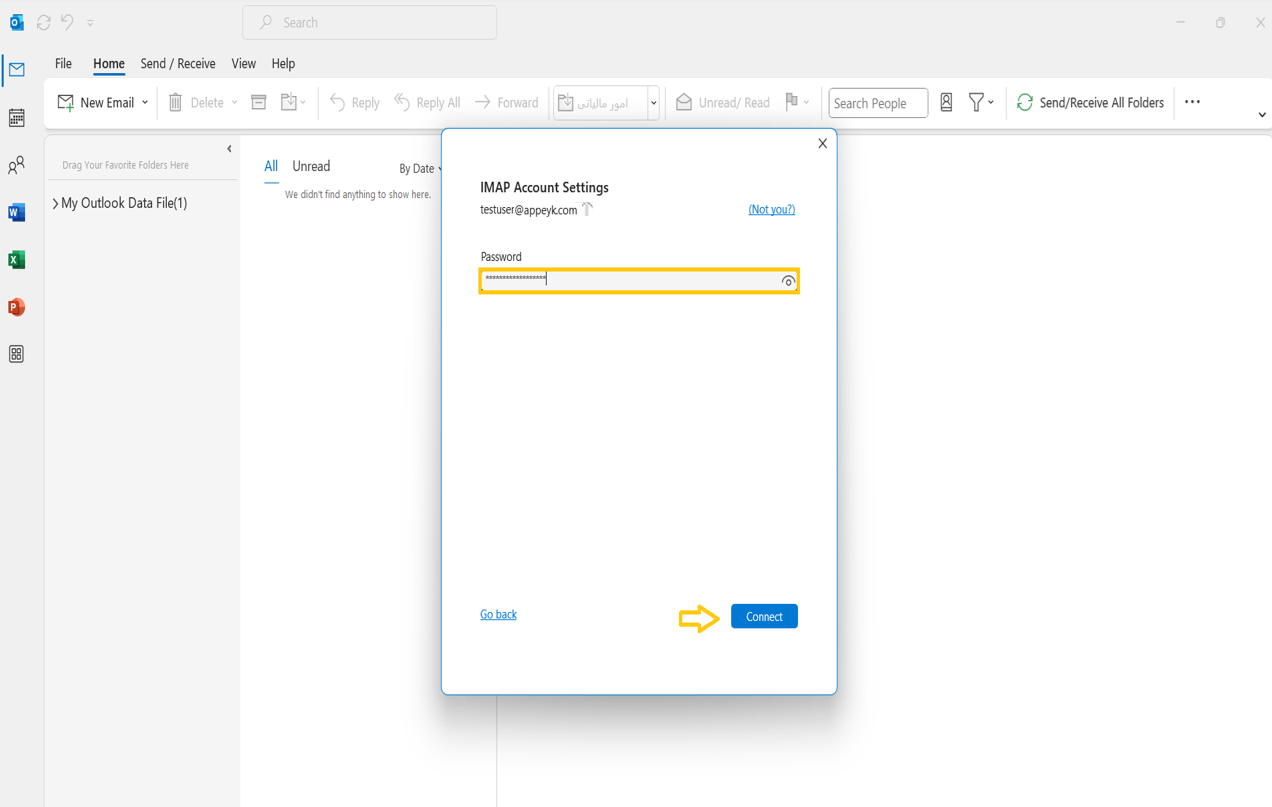This screenshot has height=807, width=1272.
Task: Open the Calendar view in sidebar
Action: click(x=17, y=118)
